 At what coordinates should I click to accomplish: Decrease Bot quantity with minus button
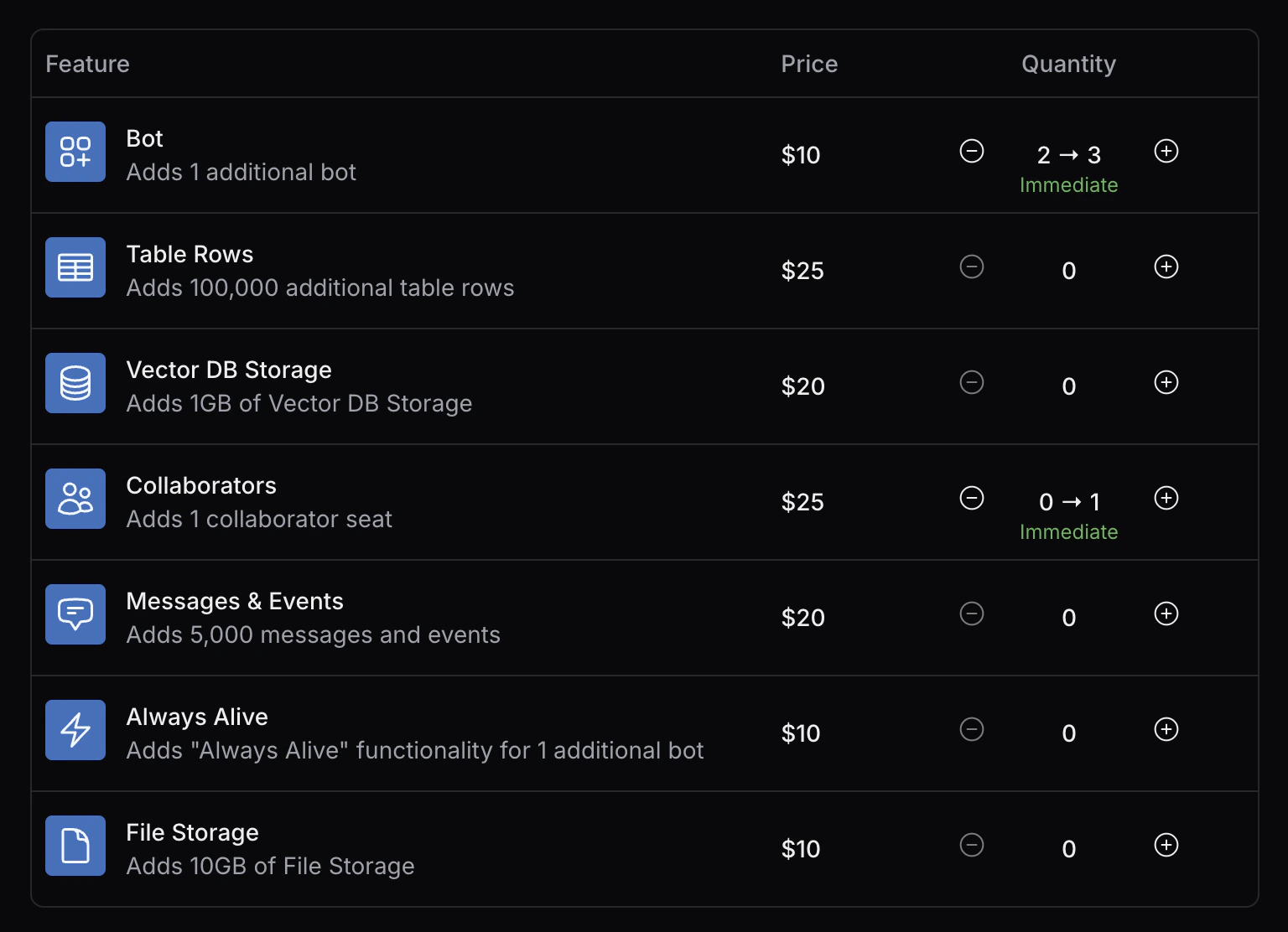coord(972,151)
